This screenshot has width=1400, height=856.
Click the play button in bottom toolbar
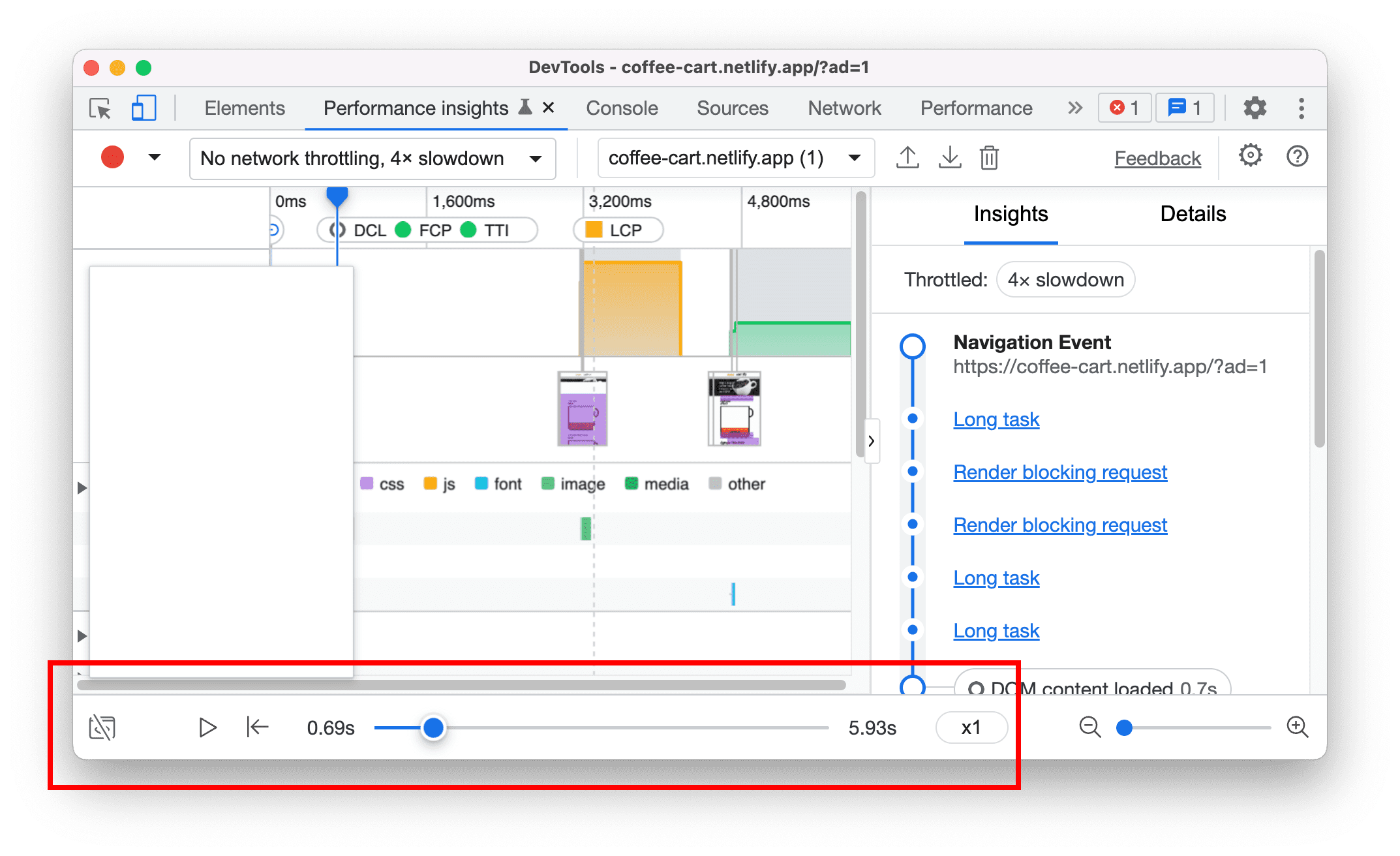click(207, 727)
